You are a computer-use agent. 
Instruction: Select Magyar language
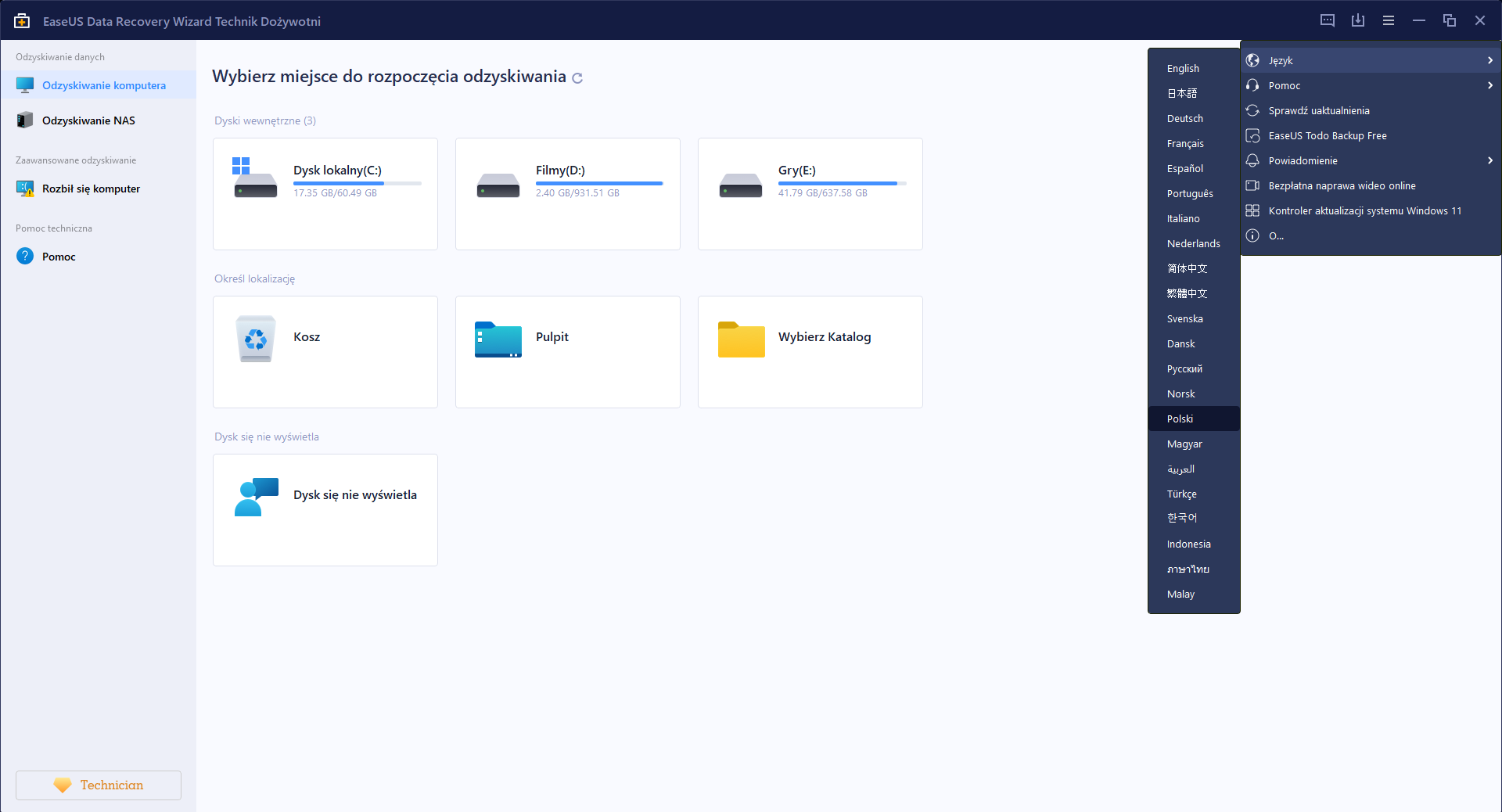(1194, 444)
